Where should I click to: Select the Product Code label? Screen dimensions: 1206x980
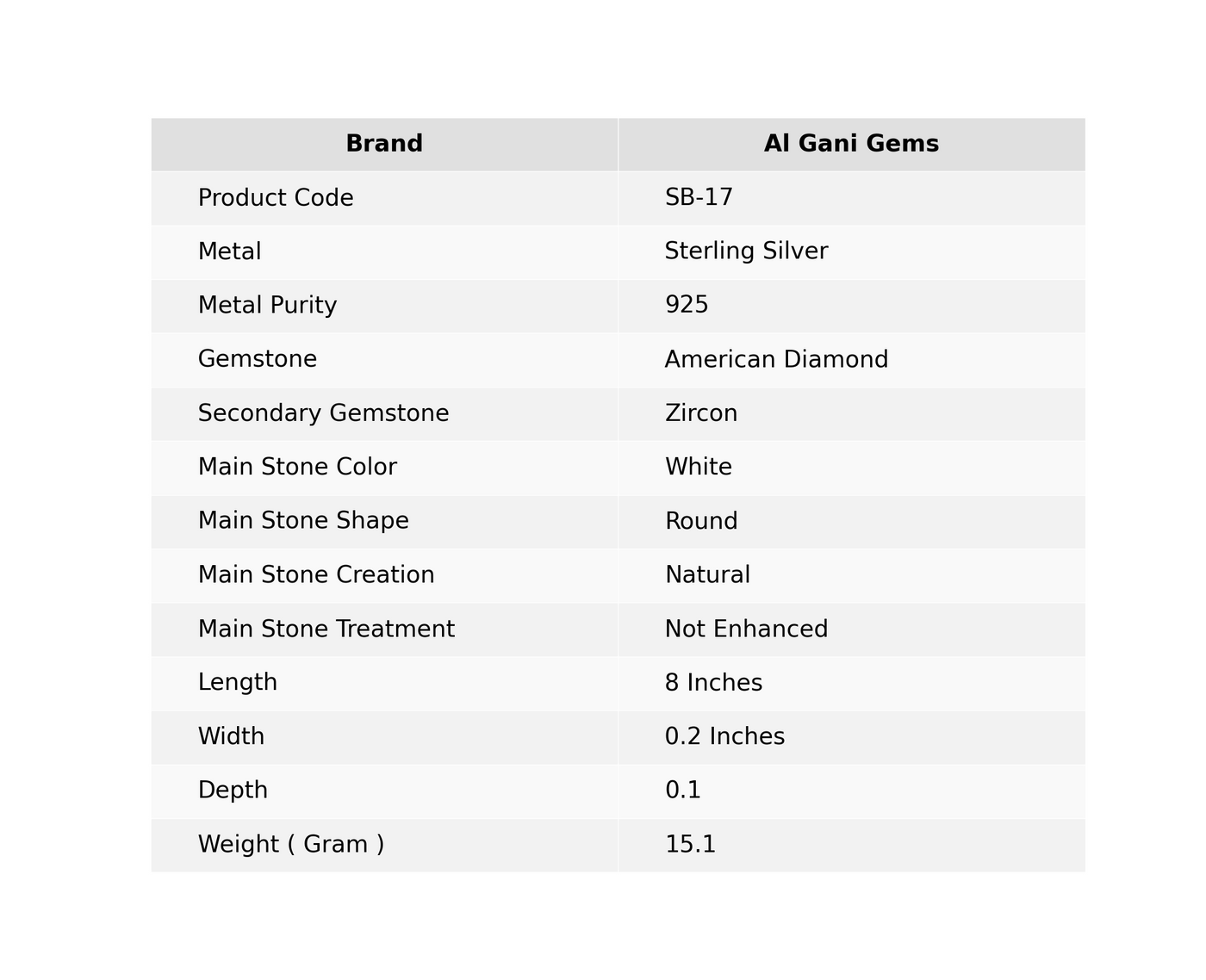point(276,198)
